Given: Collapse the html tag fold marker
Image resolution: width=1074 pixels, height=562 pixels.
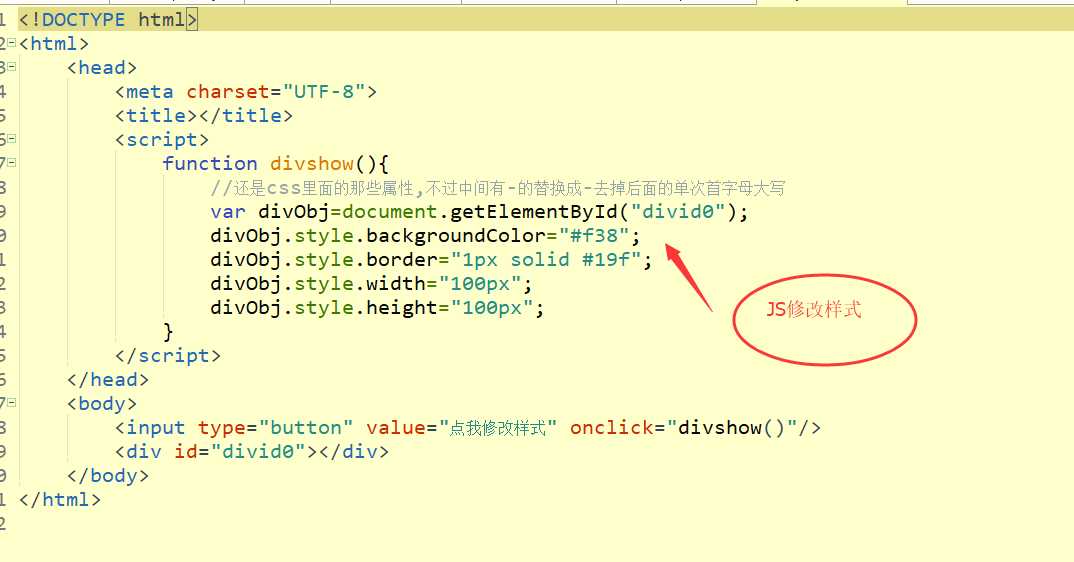Looking at the screenshot, I should pos(11,43).
